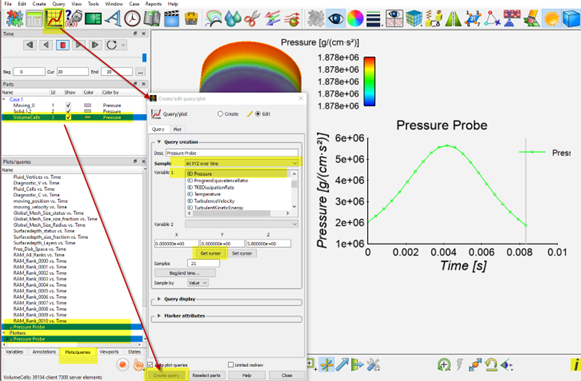The height and width of the screenshot is (381, 581).
Task: Open the flipbook animation icon
Action: (152, 18)
